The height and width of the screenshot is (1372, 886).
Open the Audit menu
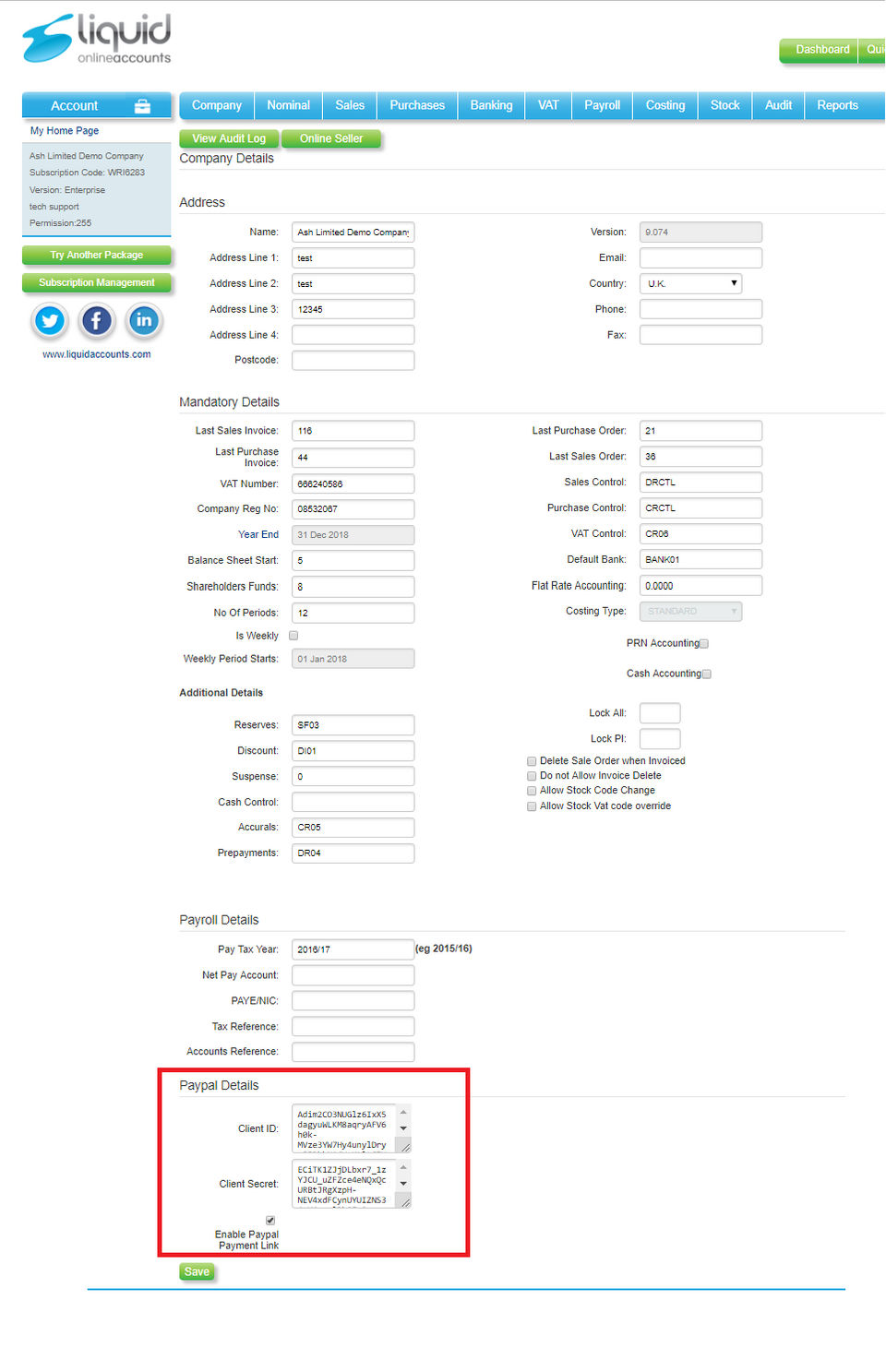point(779,105)
